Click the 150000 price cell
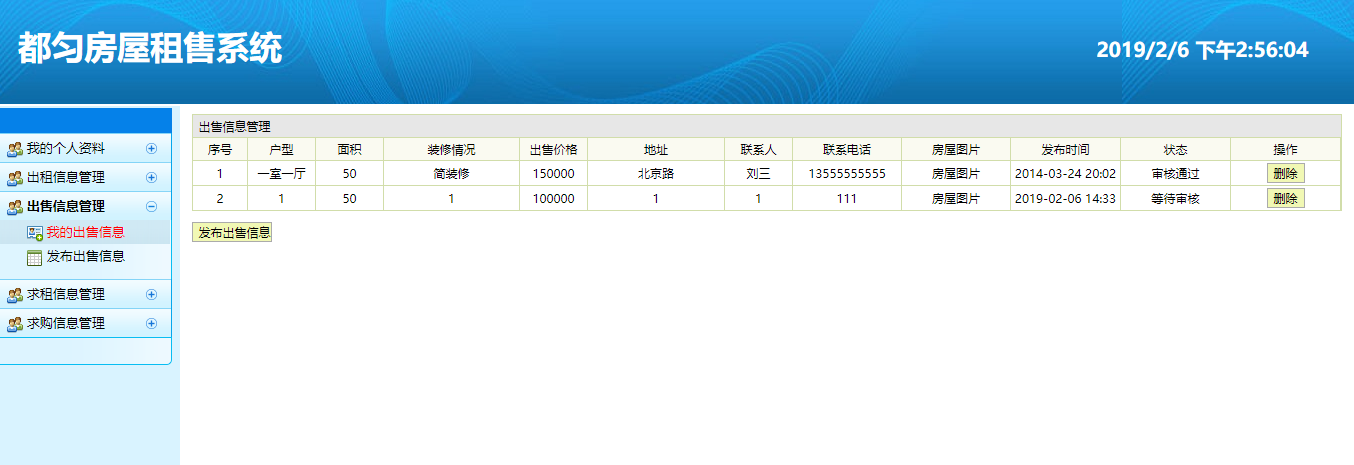Image resolution: width=1354 pixels, height=465 pixels. coord(553,174)
